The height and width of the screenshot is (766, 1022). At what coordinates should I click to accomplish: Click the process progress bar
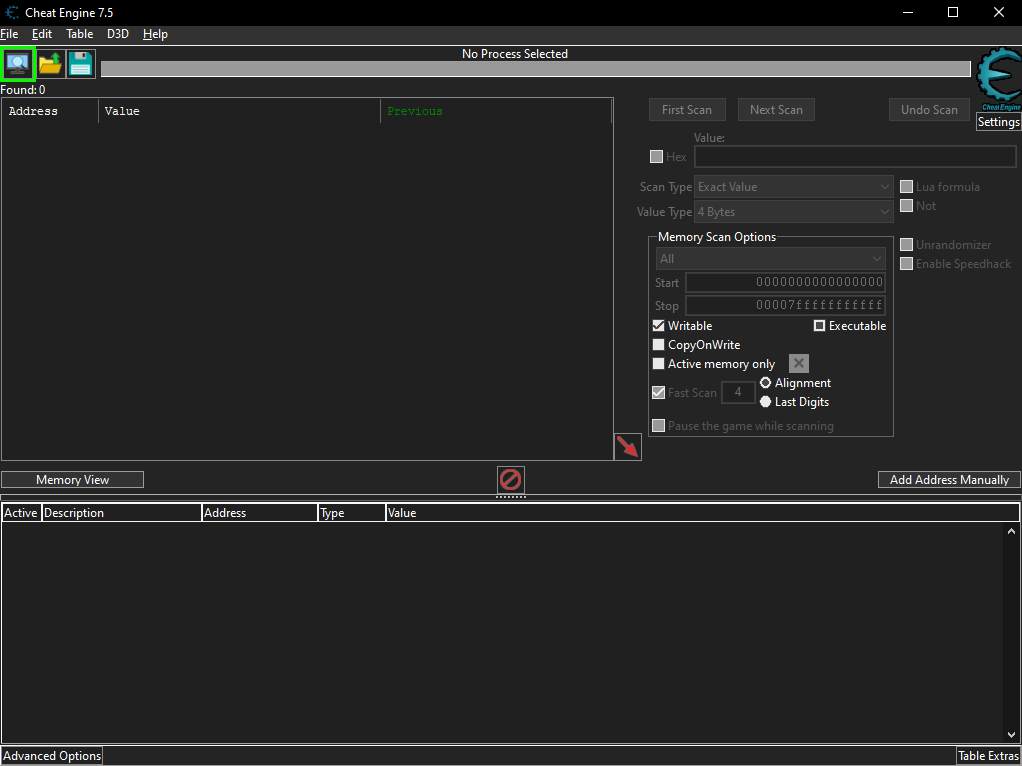pyautogui.click(x=535, y=69)
